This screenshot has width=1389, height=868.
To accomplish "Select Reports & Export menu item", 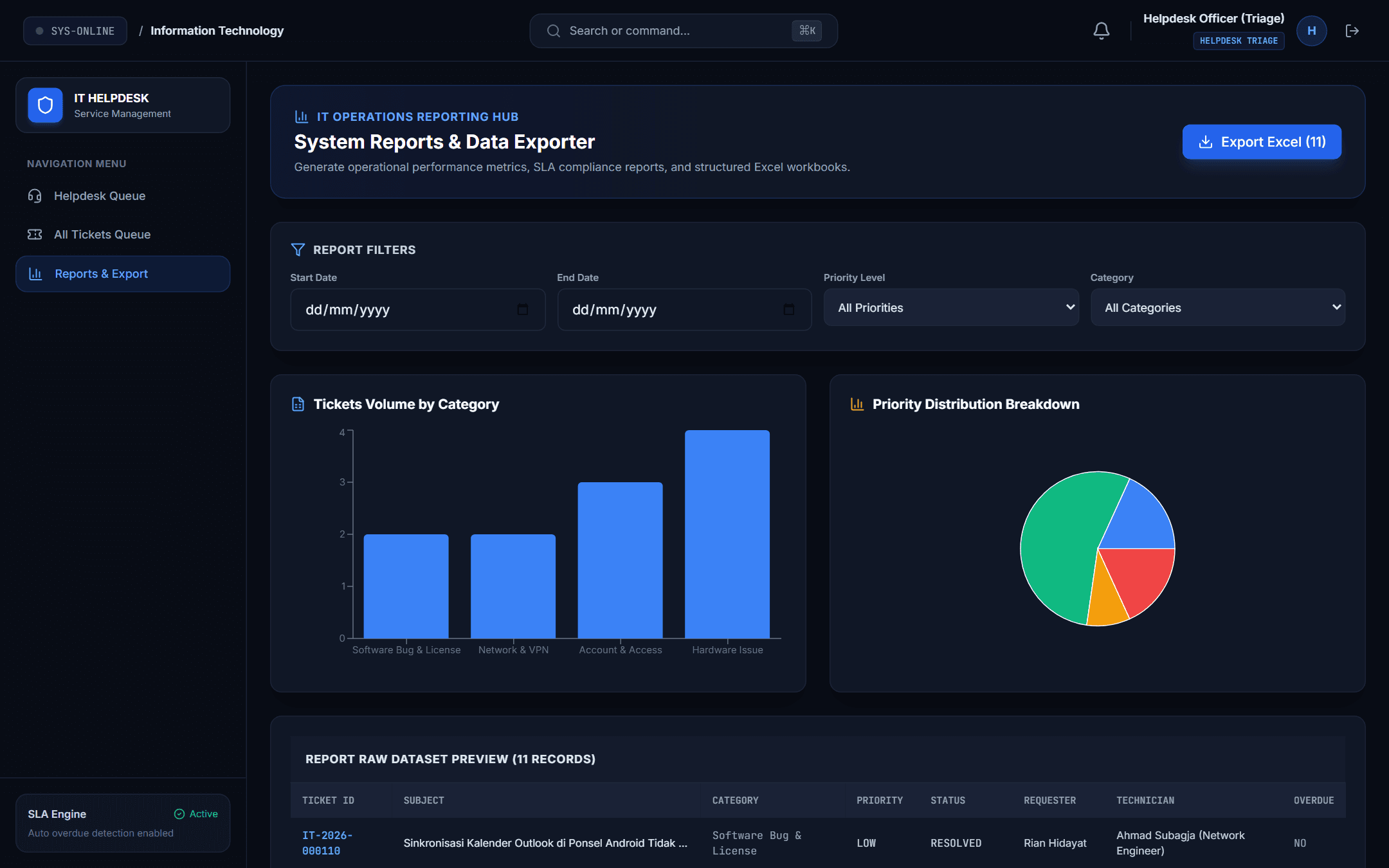I will [123, 274].
